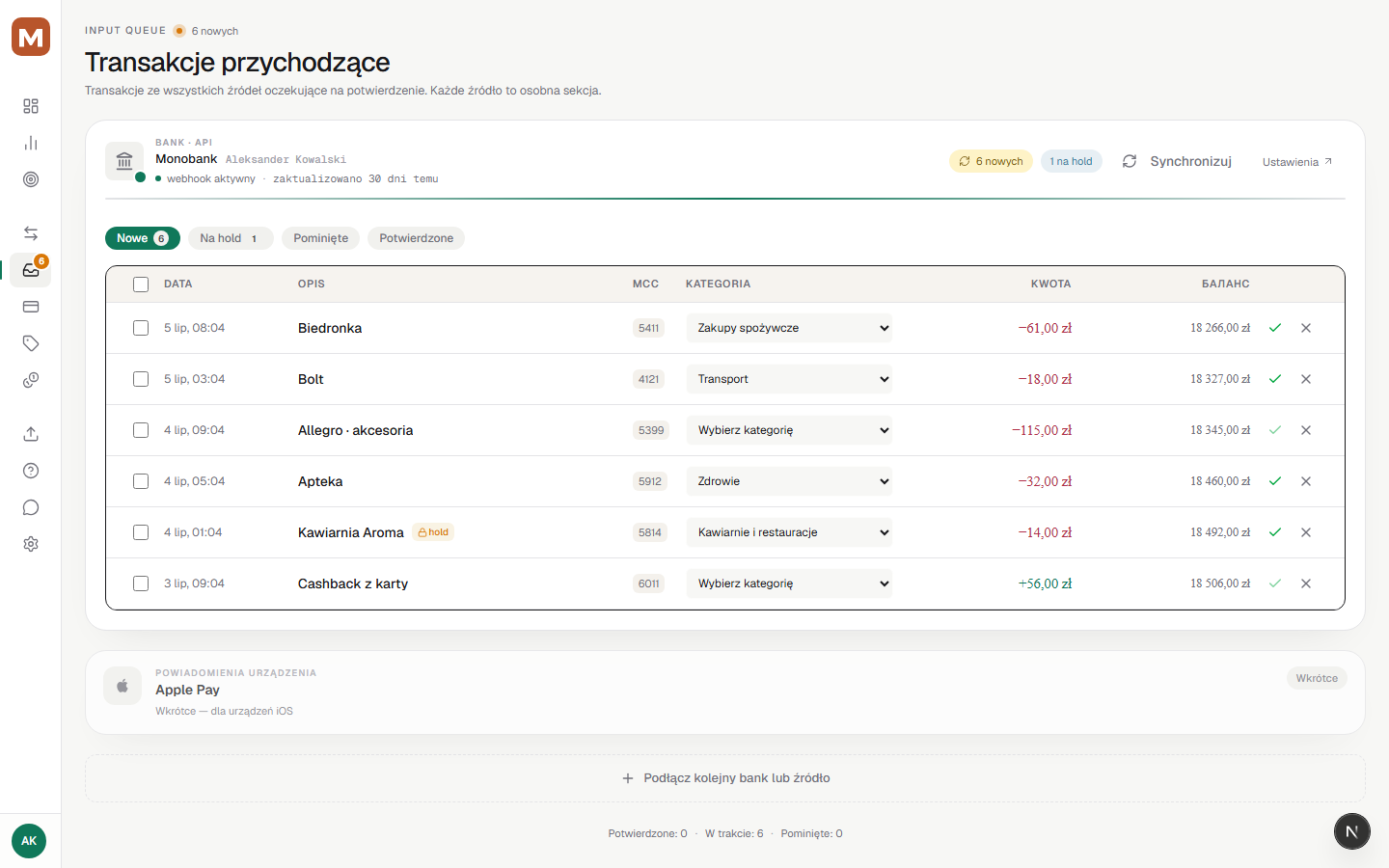Open the Ustawienia link
The height and width of the screenshot is (868, 1389).
1297,162
